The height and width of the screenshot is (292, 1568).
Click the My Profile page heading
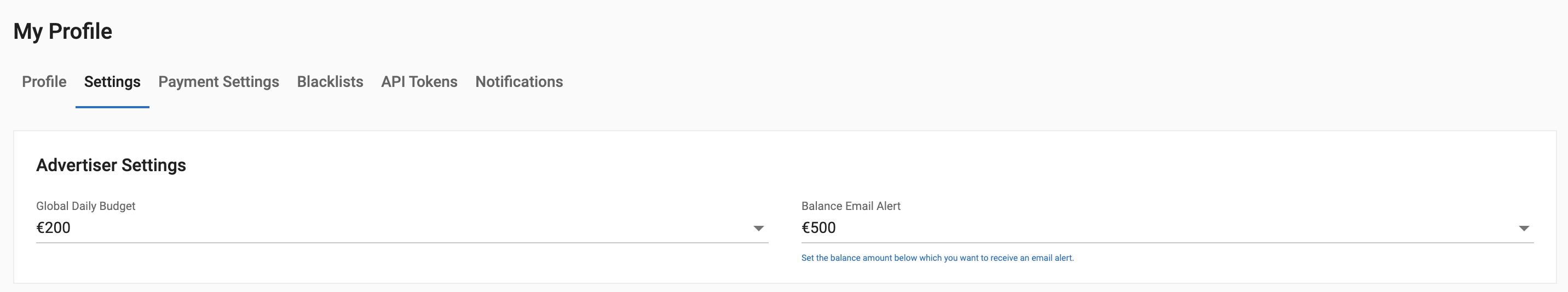coord(63,32)
